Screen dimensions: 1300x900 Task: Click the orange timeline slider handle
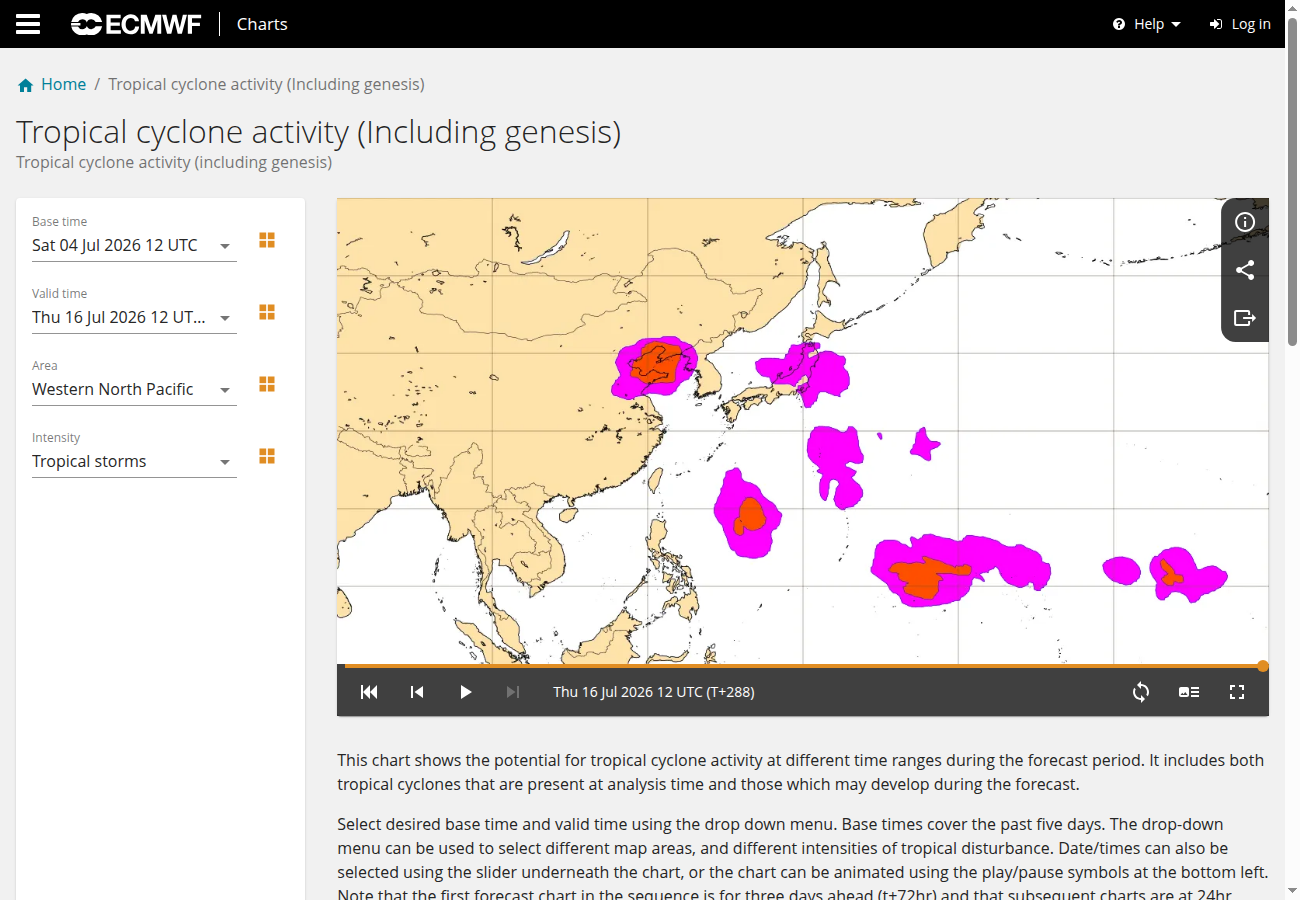coord(1263,666)
